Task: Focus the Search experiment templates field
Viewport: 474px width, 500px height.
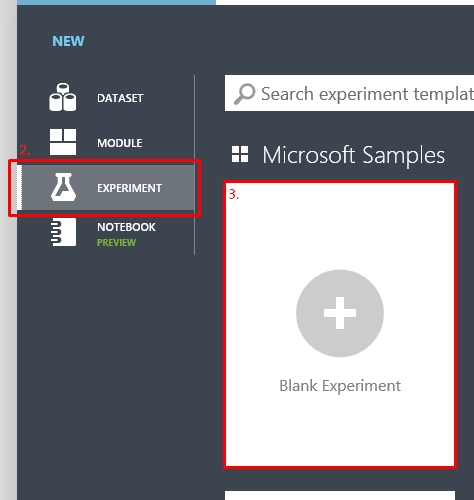Action: pyautogui.click(x=349, y=93)
